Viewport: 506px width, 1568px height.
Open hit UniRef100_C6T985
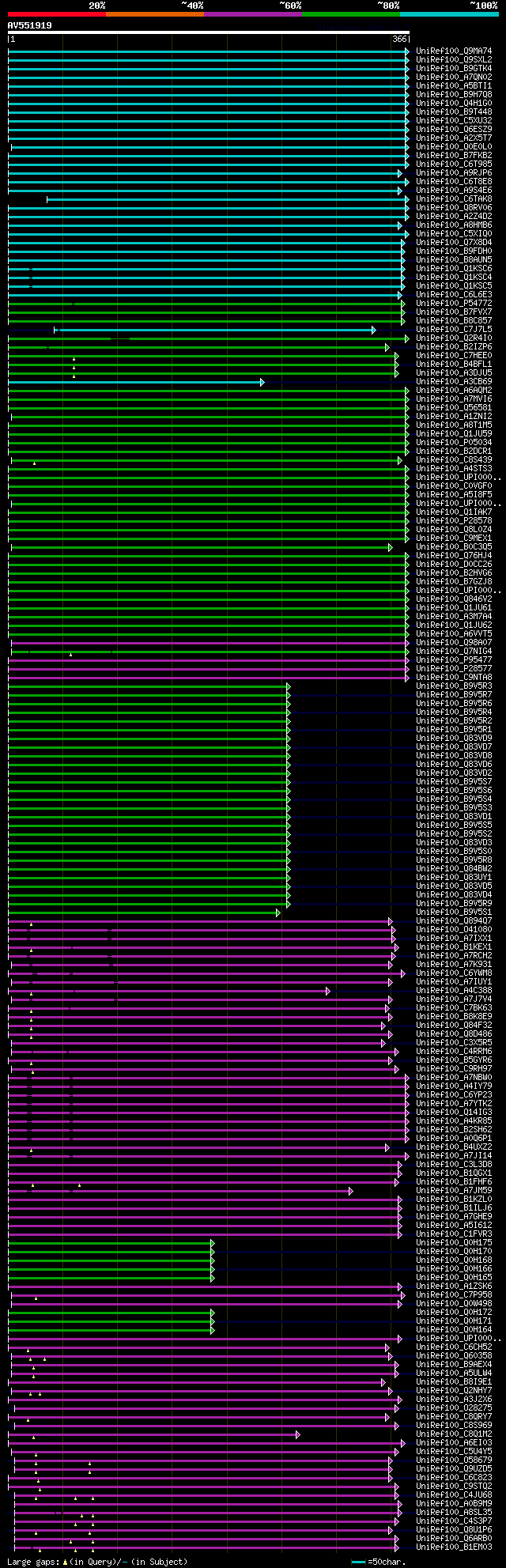tap(454, 164)
